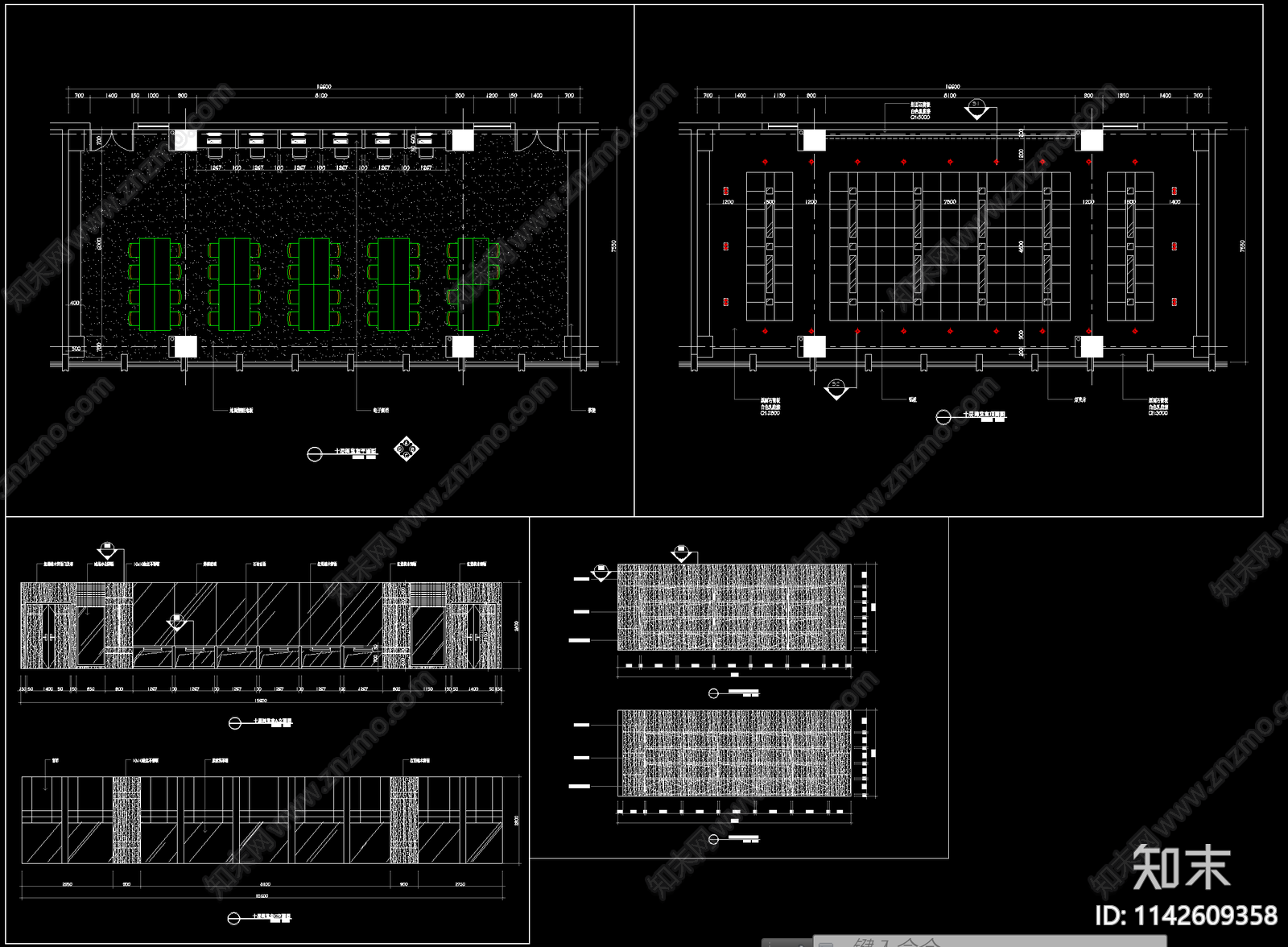The image size is (1288, 947).
Task: Pick the fourth green table from left in floor plan
Action: [394, 284]
